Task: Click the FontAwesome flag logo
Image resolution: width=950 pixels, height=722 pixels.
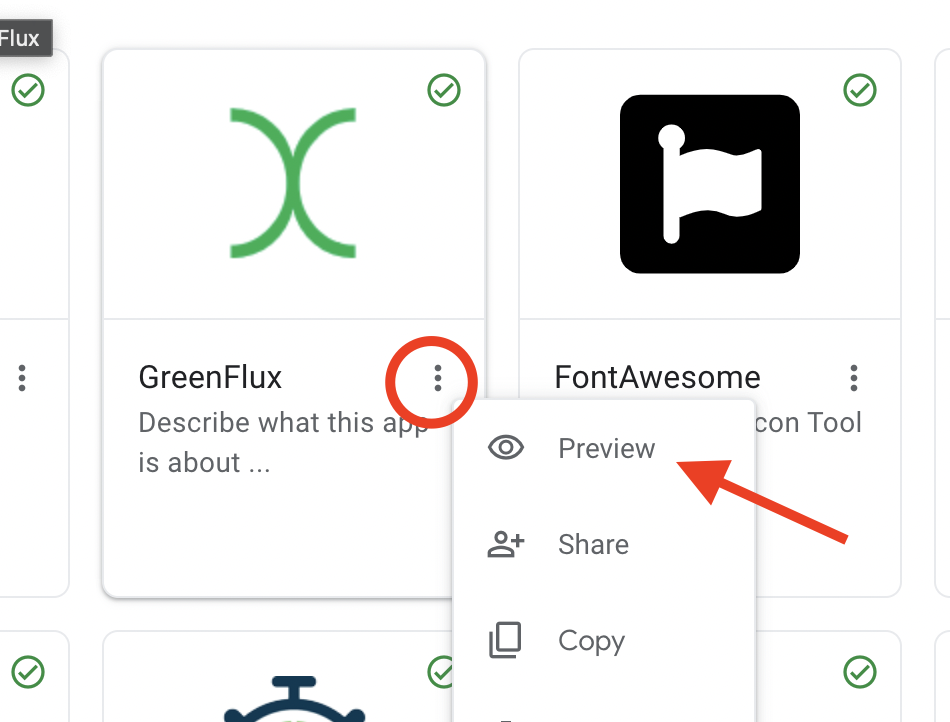Action: click(709, 184)
